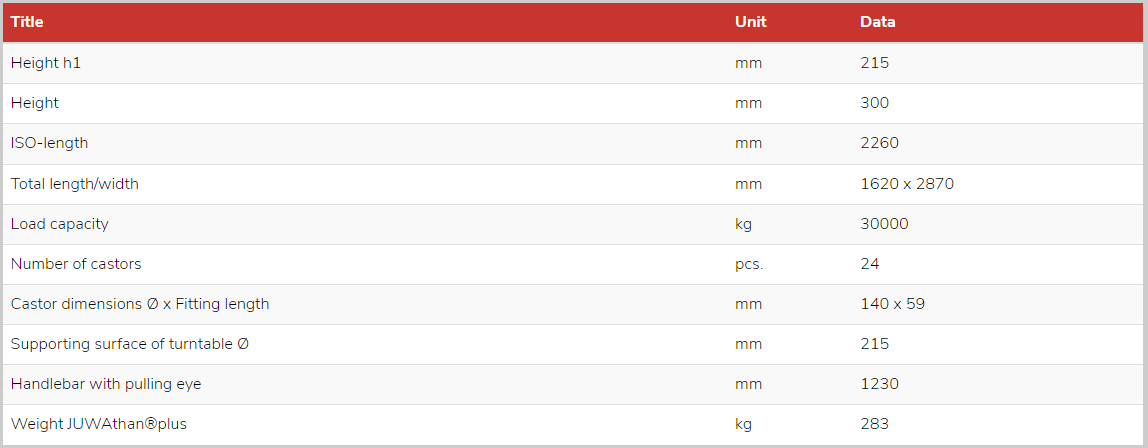Click Handlebar with pulling eye label
Viewport: 1148px width, 448px height.
pyautogui.click(x=105, y=384)
